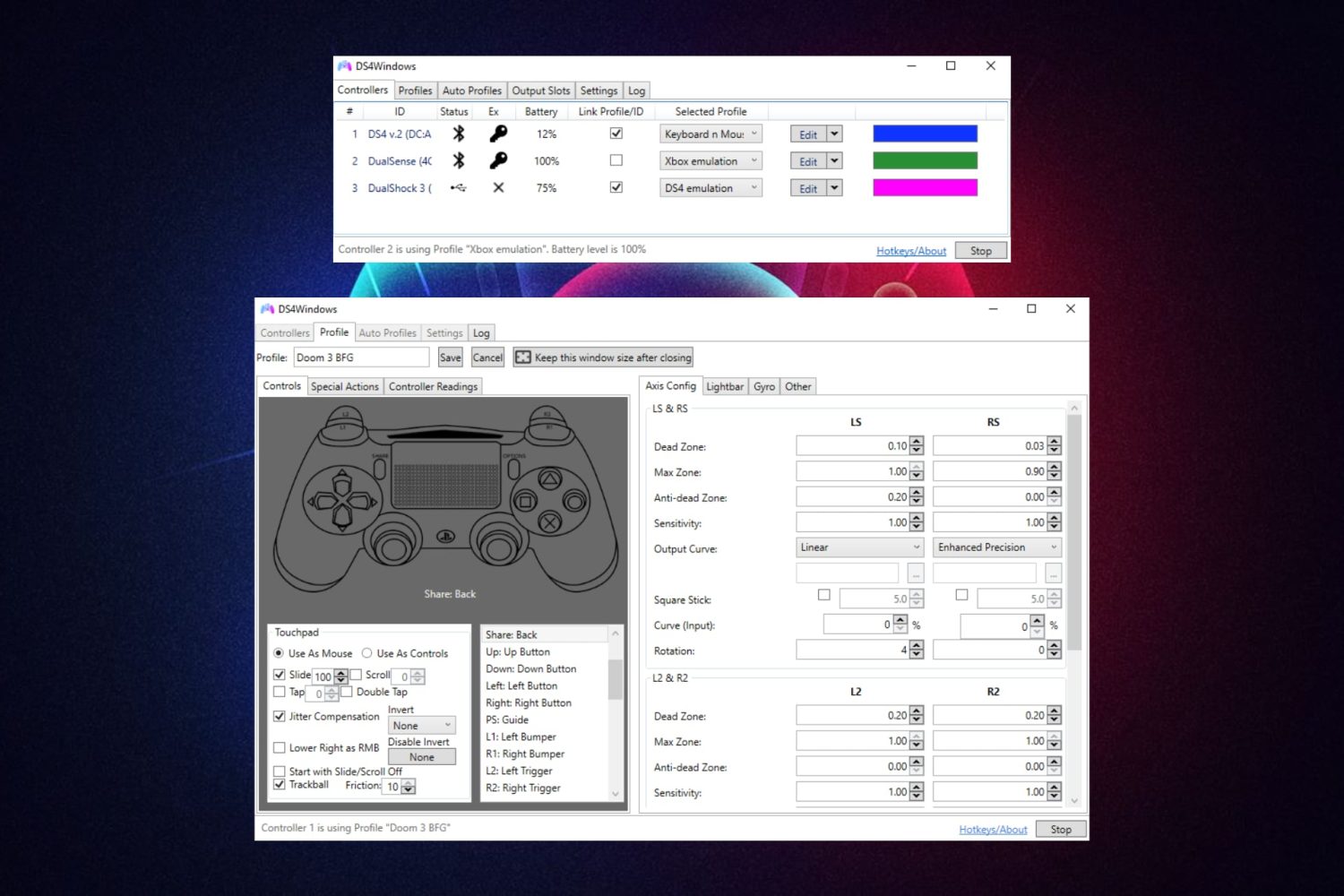Increase LS Dead Zone stepper
Screen dimensions: 1344x896
tap(916, 441)
